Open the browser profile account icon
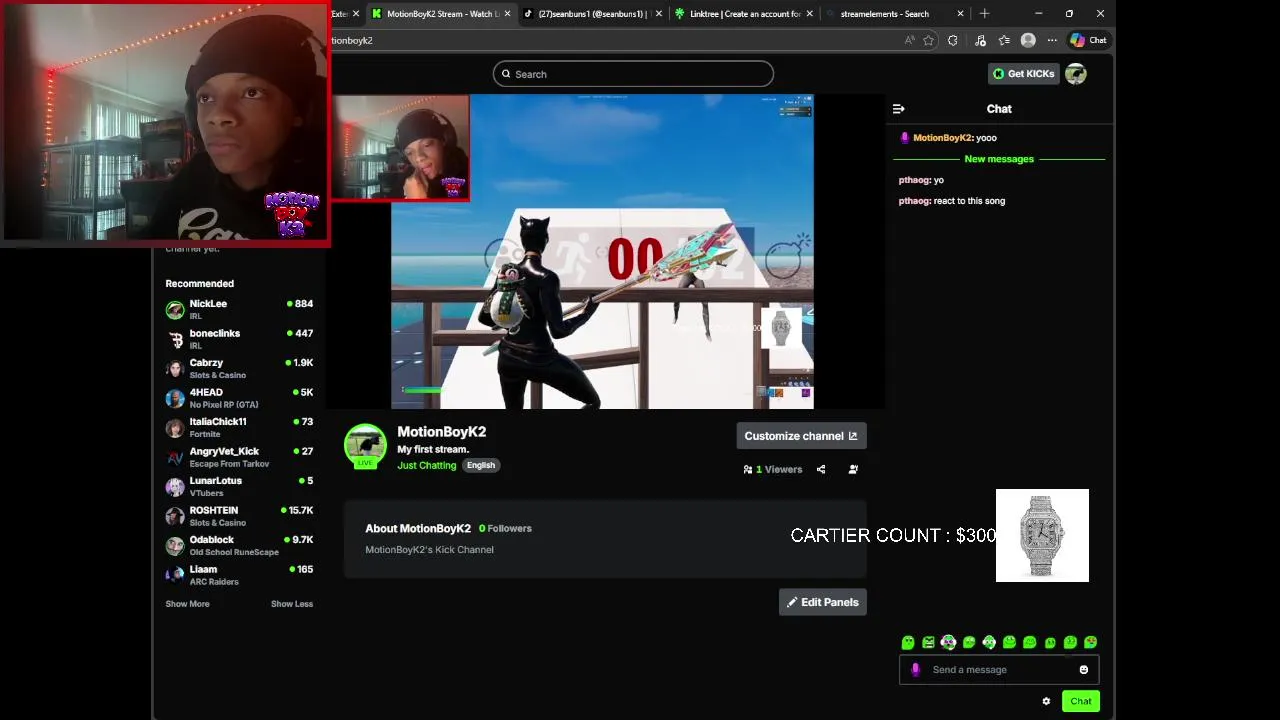The width and height of the screenshot is (1280, 720). click(x=1028, y=40)
